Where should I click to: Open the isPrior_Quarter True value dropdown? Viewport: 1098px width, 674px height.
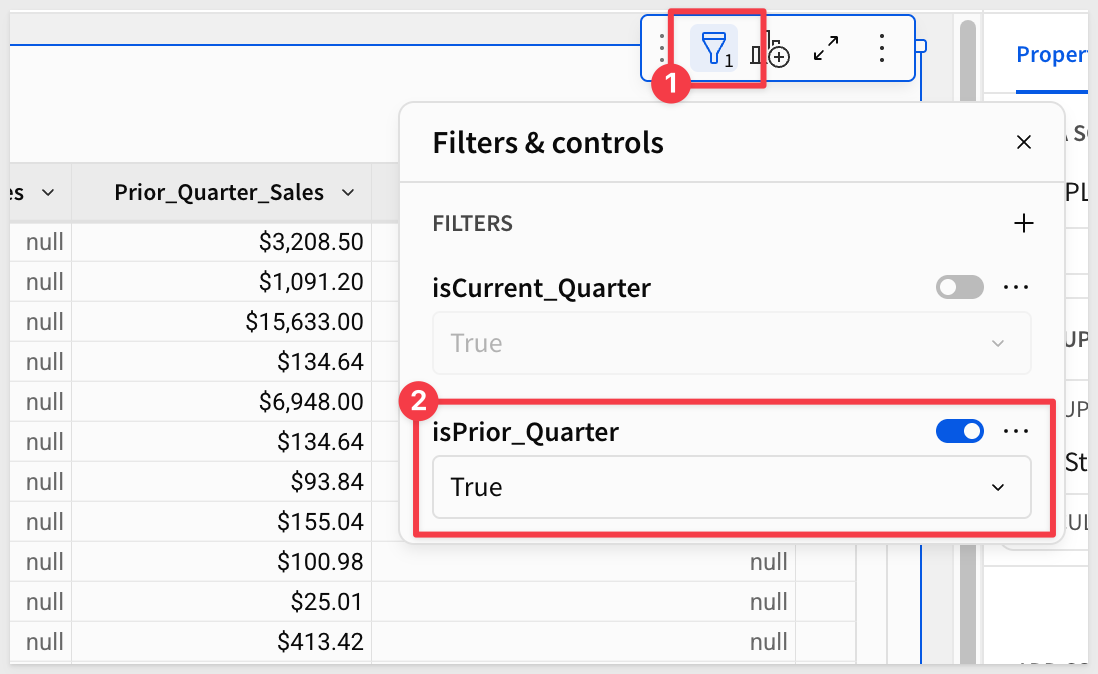click(x=731, y=487)
